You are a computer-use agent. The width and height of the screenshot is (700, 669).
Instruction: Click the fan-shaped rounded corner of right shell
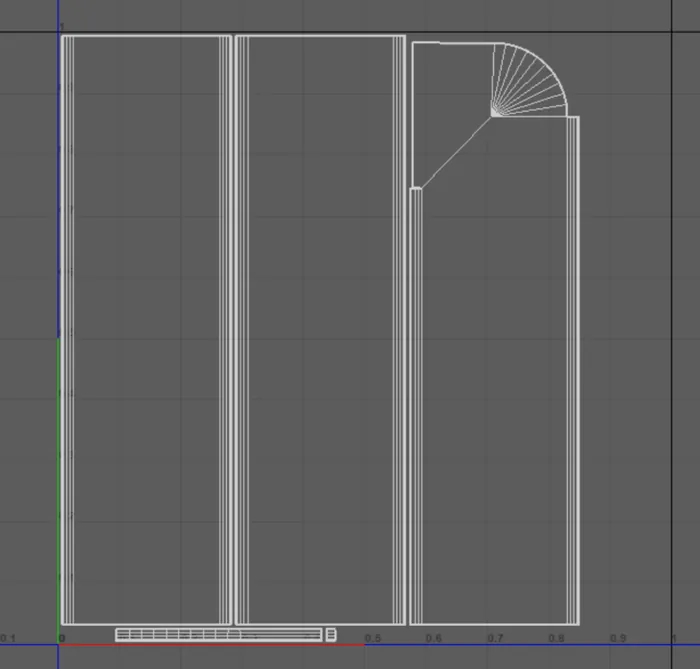529,80
